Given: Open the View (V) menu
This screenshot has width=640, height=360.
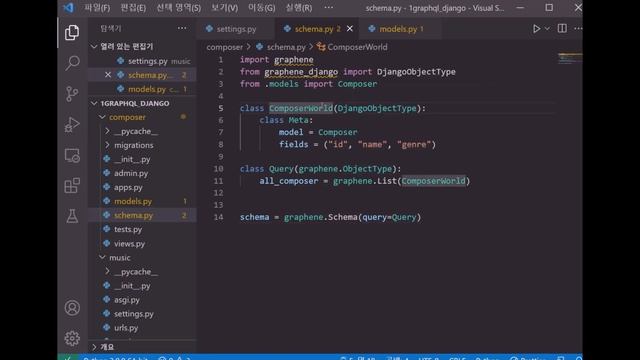Looking at the screenshot, I should click(224, 8).
